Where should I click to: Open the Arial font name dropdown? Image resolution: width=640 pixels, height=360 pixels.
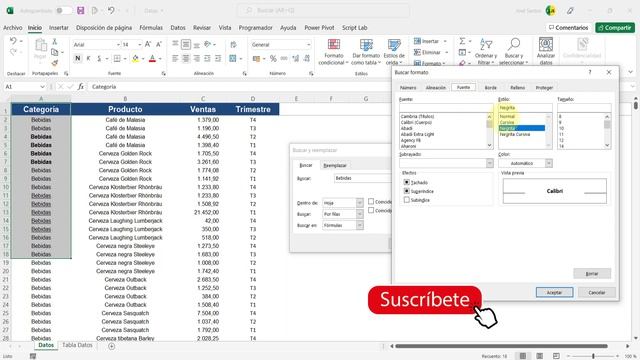click(x=118, y=44)
